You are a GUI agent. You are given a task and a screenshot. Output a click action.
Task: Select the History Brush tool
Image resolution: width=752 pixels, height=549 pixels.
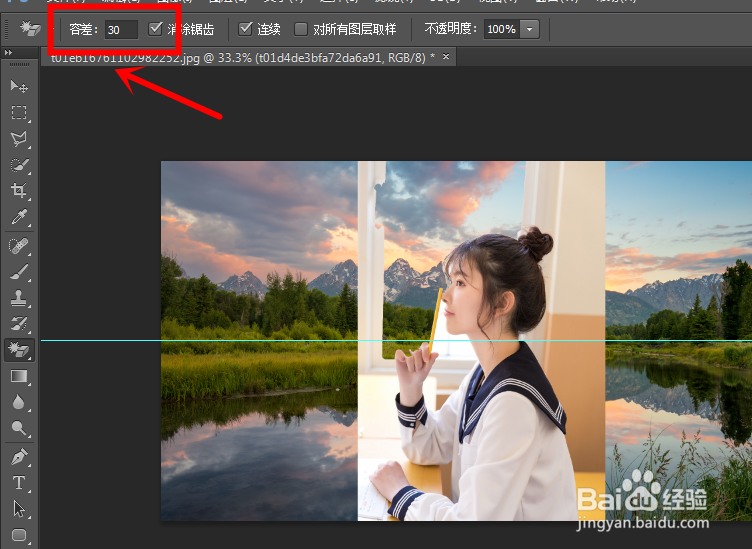point(19,324)
